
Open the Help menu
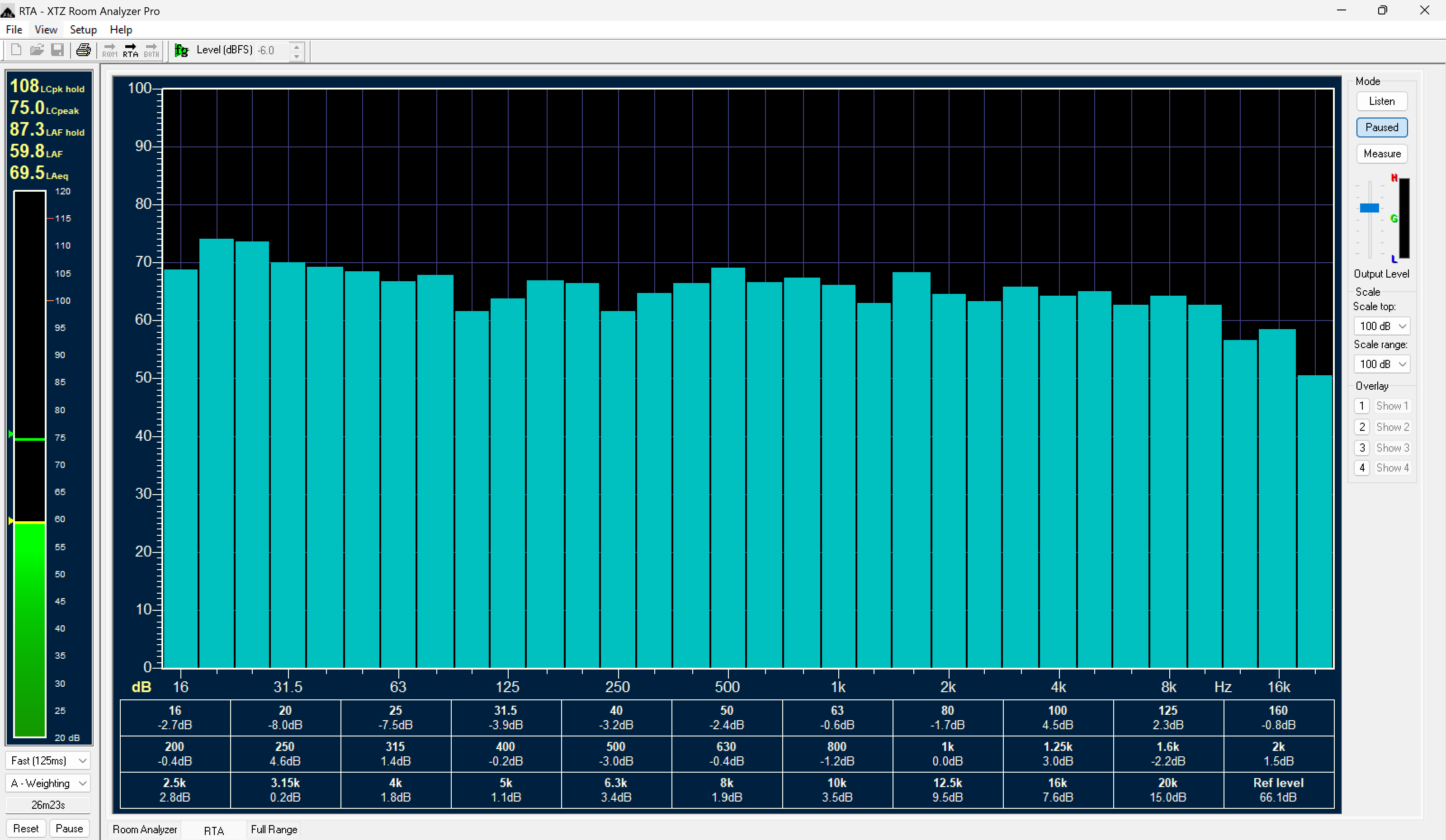pos(120,30)
